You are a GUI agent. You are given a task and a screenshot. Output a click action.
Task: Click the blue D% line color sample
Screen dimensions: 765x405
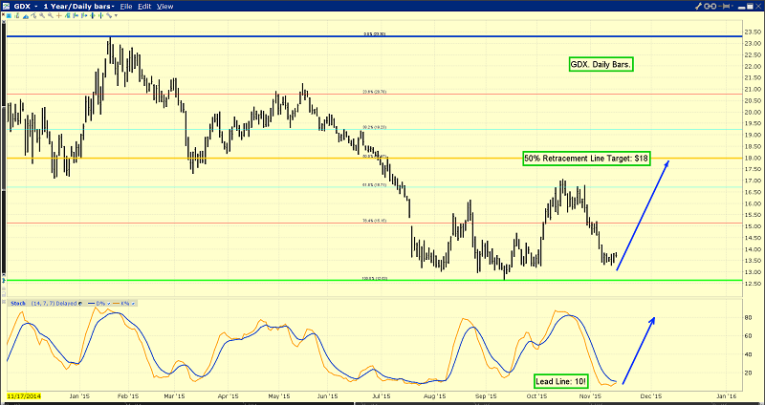[x=91, y=304]
